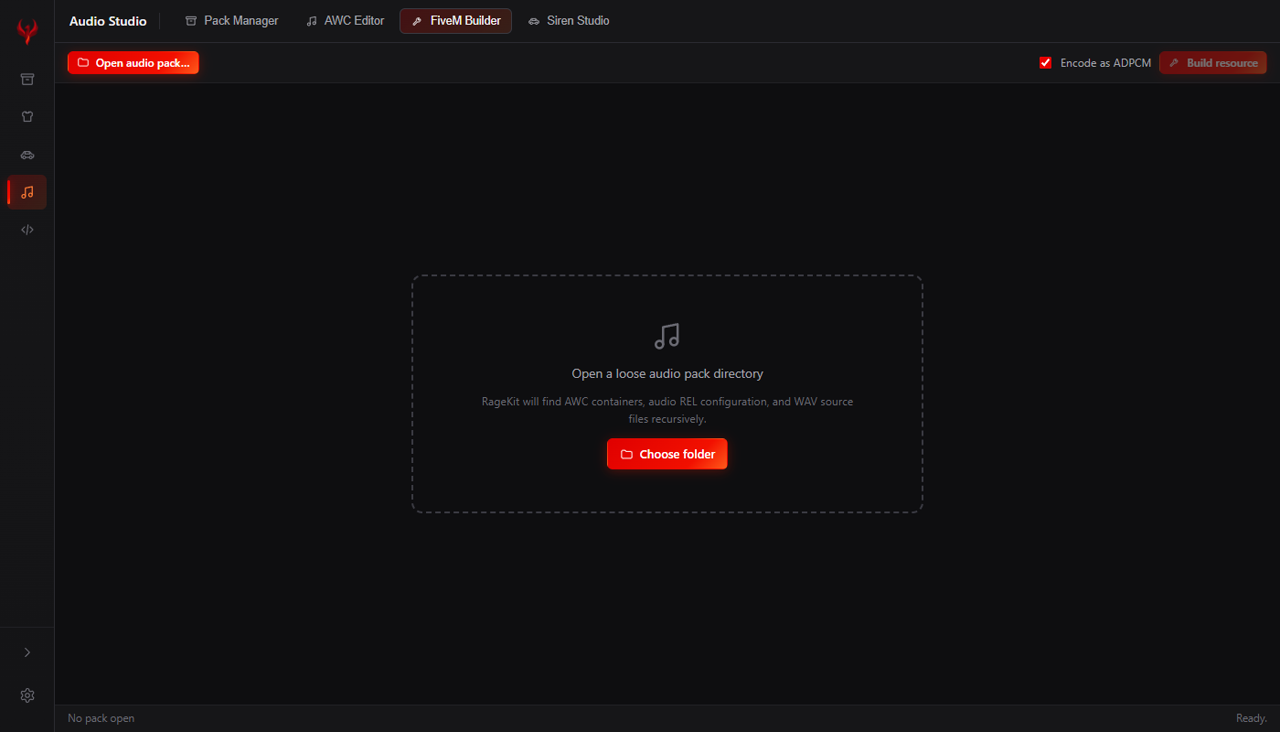Open the vehicle car sidebar icon

[x=27, y=155]
